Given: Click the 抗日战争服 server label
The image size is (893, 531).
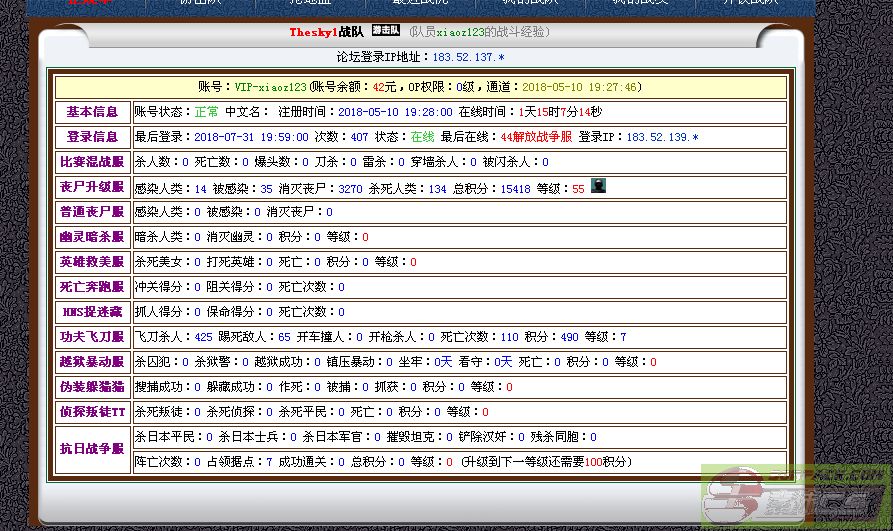Looking at the screenshot, I should tap(92, 450).
